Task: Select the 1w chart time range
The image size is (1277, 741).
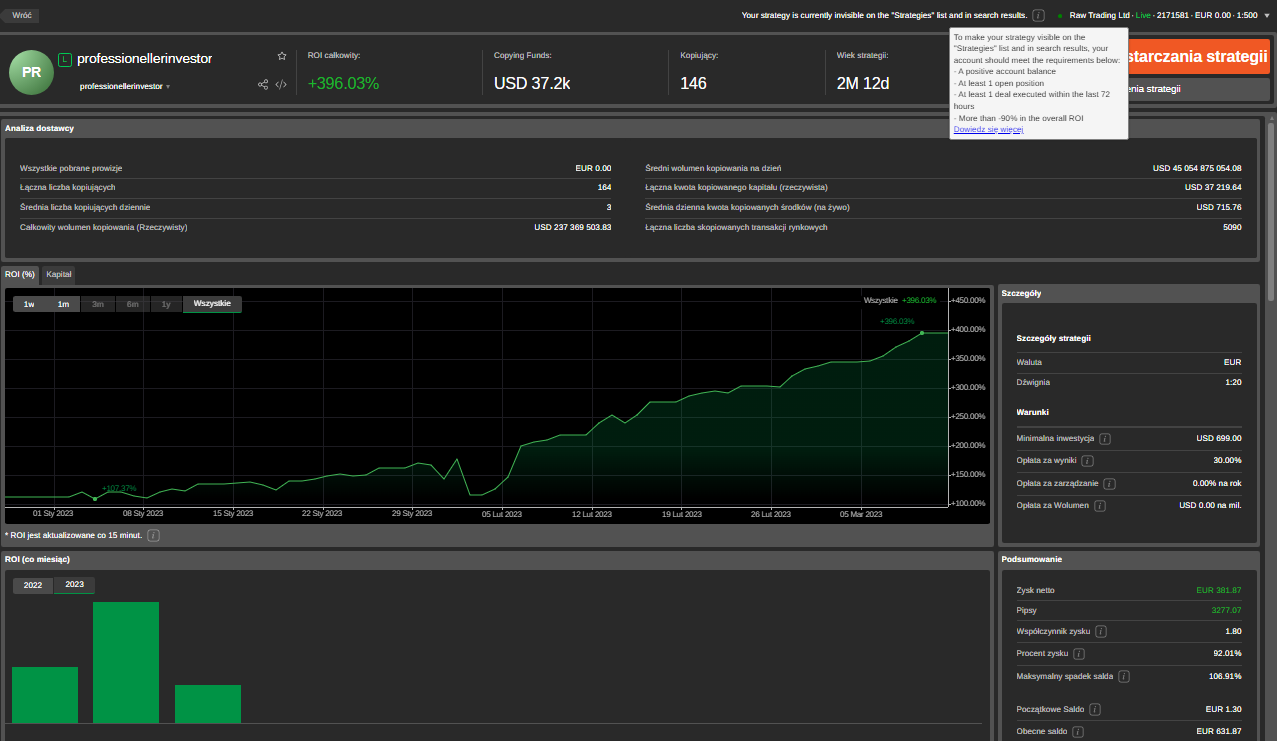Action: point(30,304)
